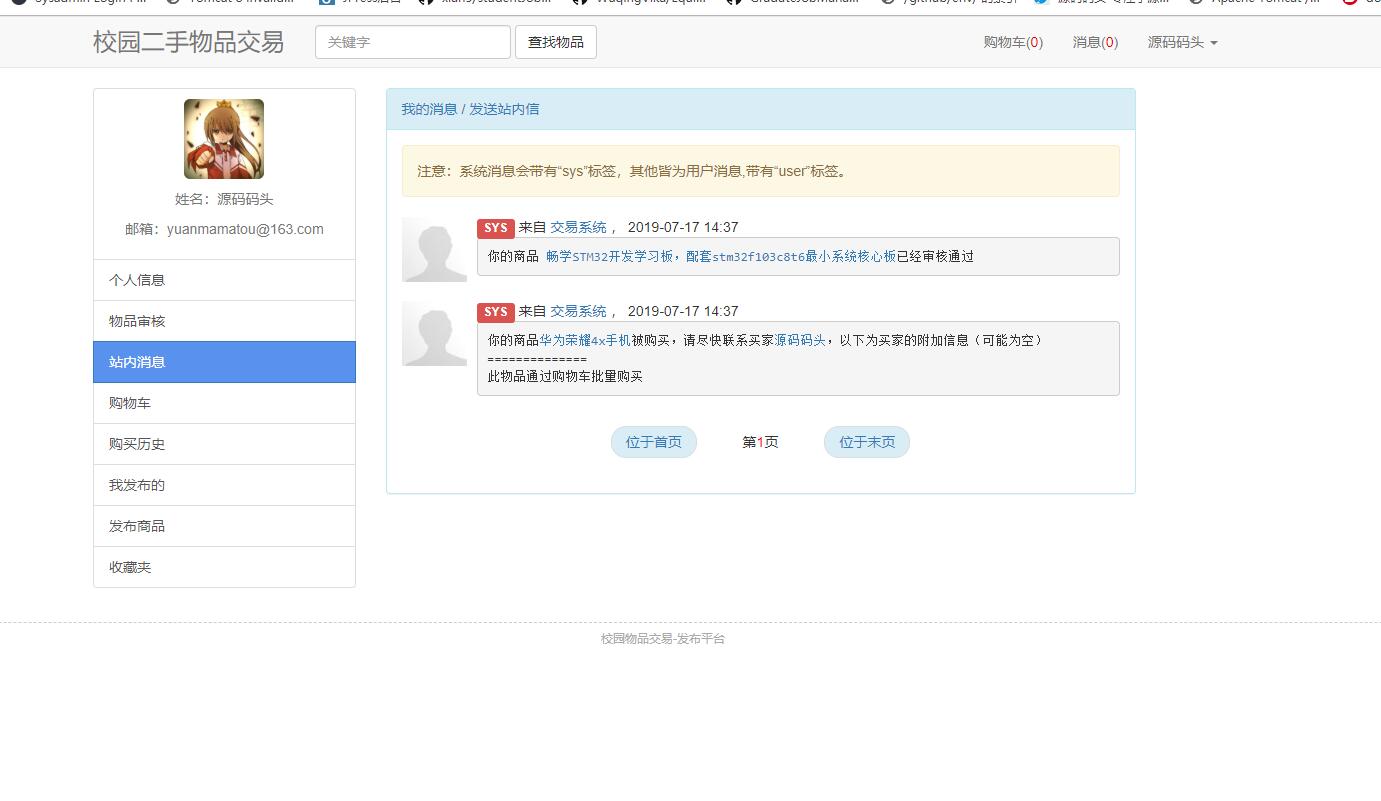Open 购物车(0) in the top navigation
Viewport: 1381px width, 801px height.
[x=1013, y=42]
